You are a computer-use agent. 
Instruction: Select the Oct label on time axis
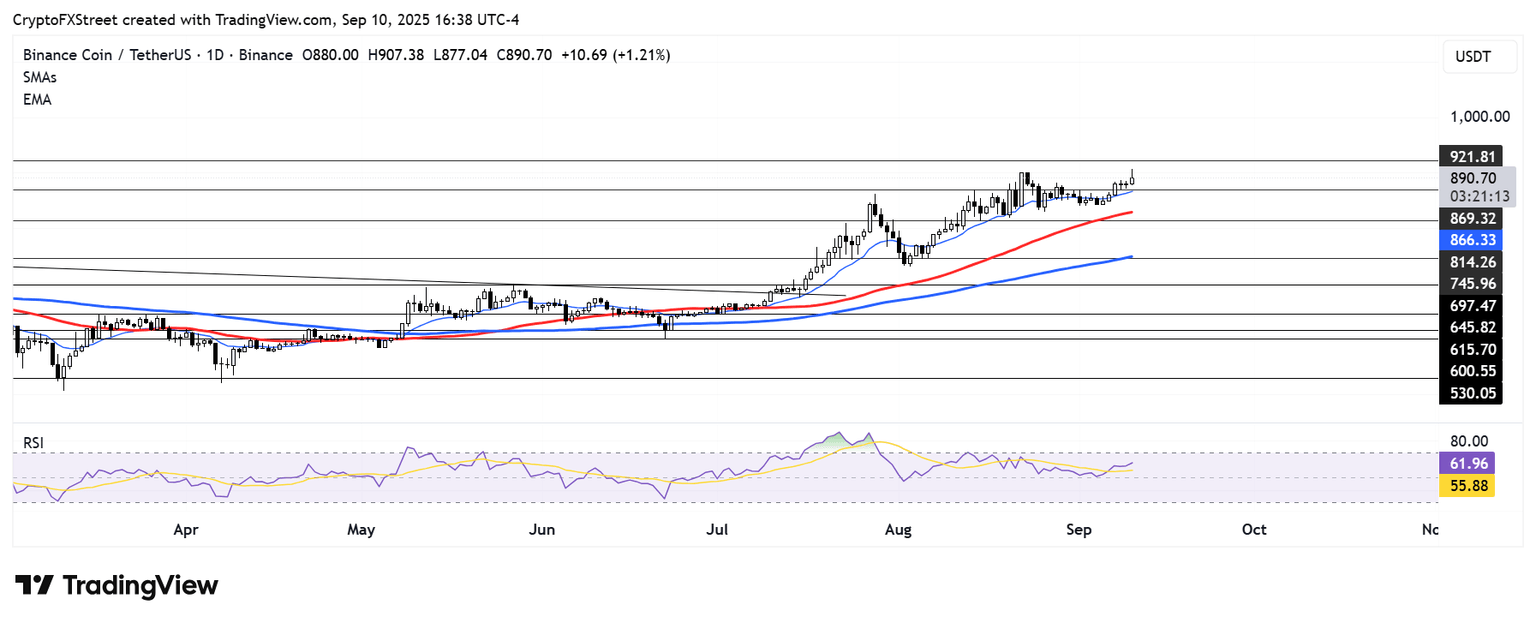point(1253,529)
